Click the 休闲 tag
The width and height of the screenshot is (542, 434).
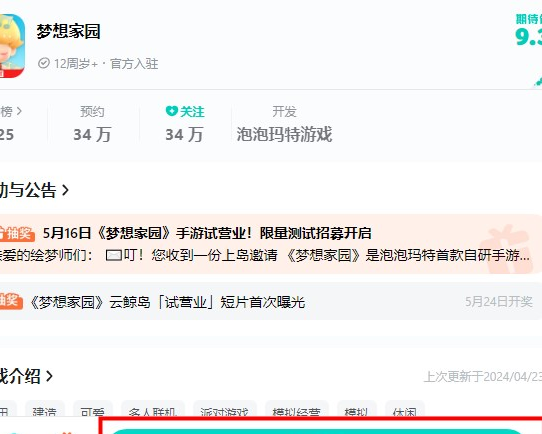tap(405, 410)
